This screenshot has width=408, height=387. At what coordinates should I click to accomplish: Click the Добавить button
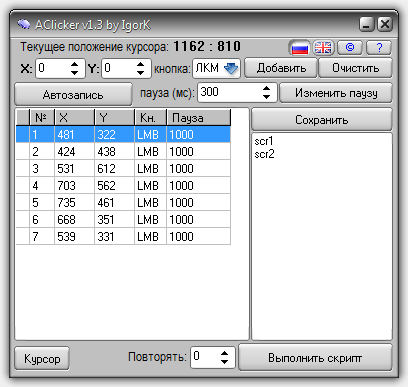click(x=281, y=68)
